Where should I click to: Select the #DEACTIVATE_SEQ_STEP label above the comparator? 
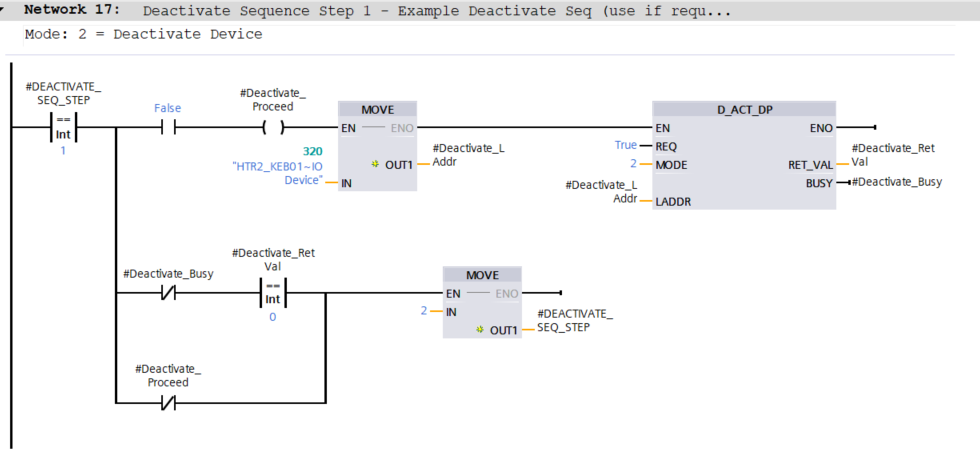(63, 93)
